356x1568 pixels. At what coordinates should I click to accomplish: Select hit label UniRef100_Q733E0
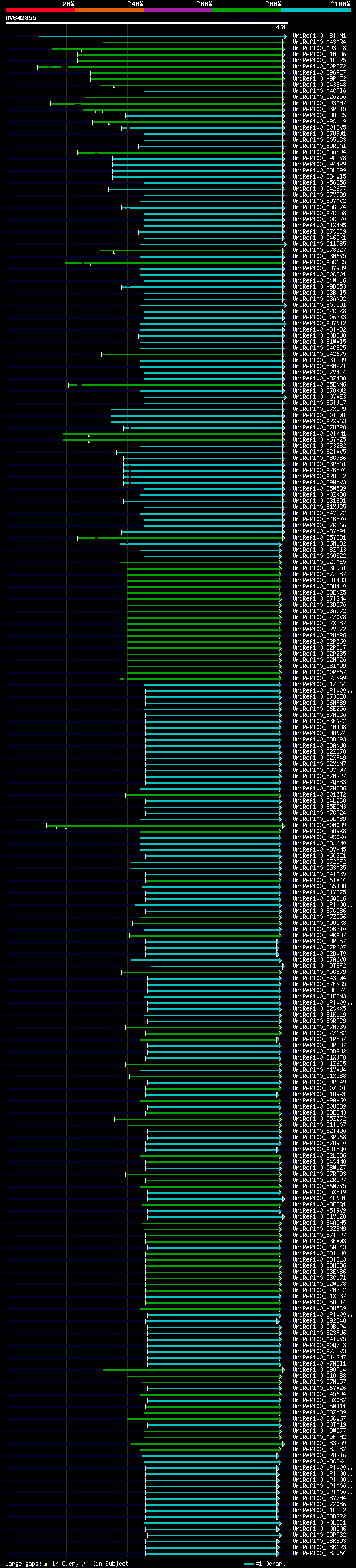319,696
